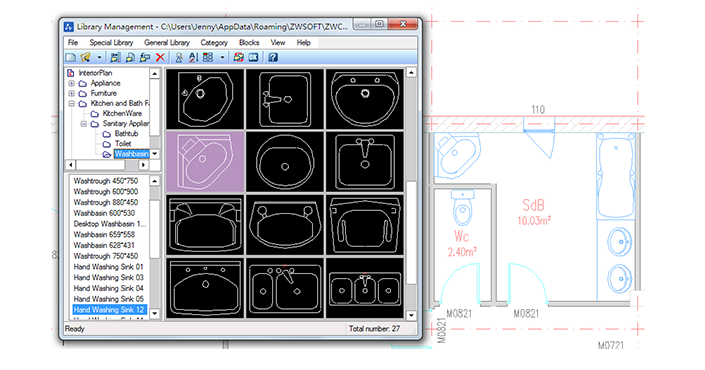
Task: Open the Special Library menu
Action: pyautogui.click(x=111, y=43)
